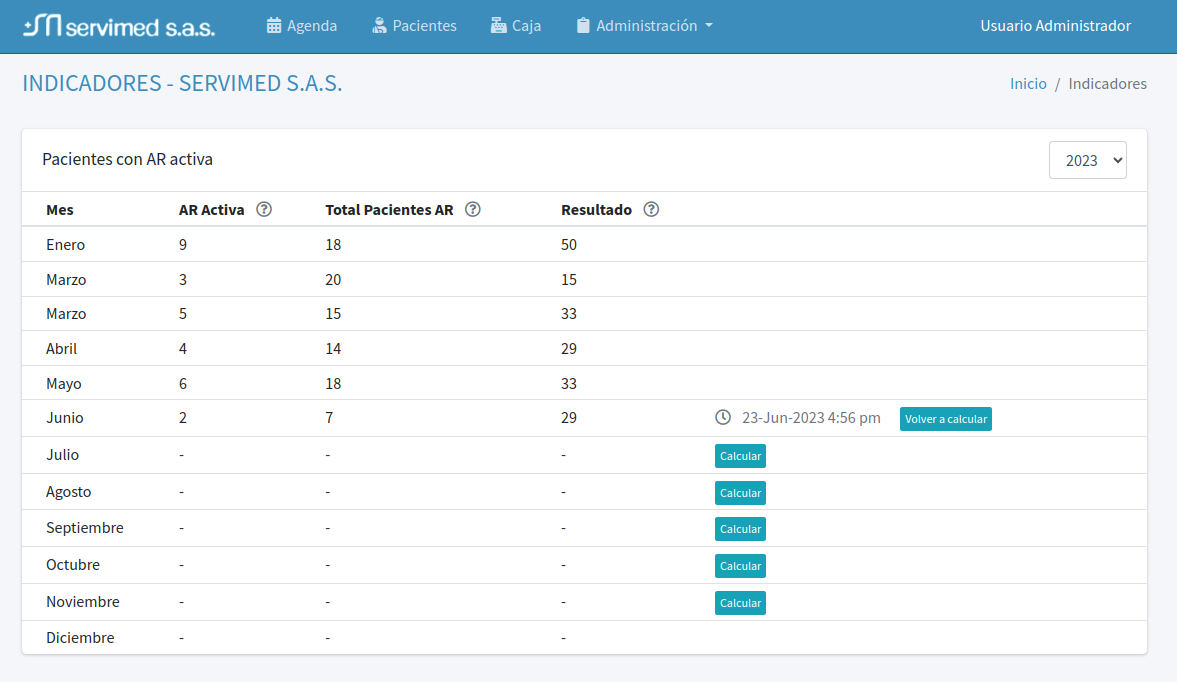The image size is (1177, 682).
Task: Click the Servimed s.a.s. logo
Action: (119, 26)
